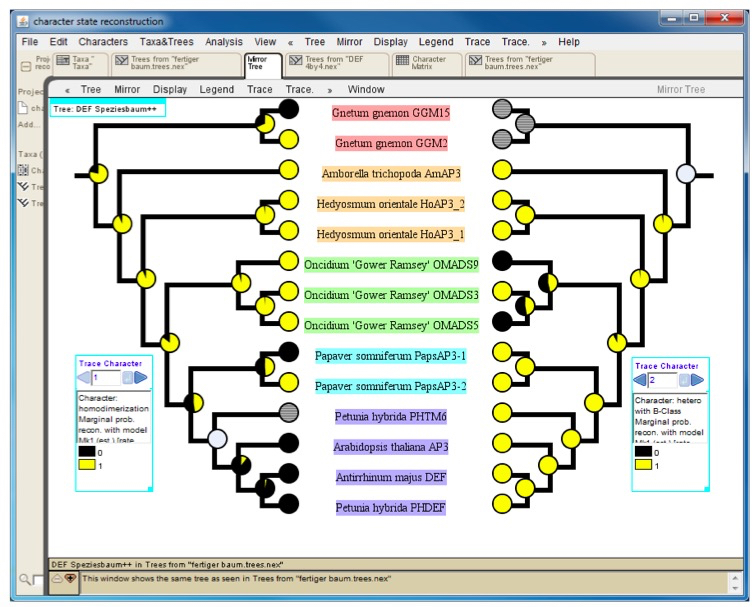Viewport: 756px width, 607px height.
Task: Switch to the Character Matrix tab
Action: (427, 64)
